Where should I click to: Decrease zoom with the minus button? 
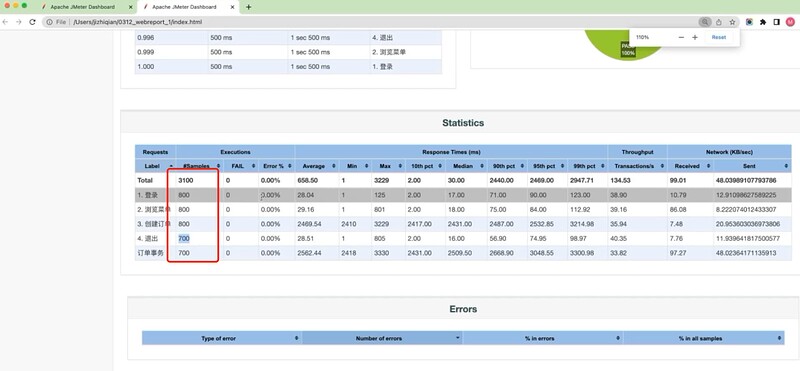[681, 37]
